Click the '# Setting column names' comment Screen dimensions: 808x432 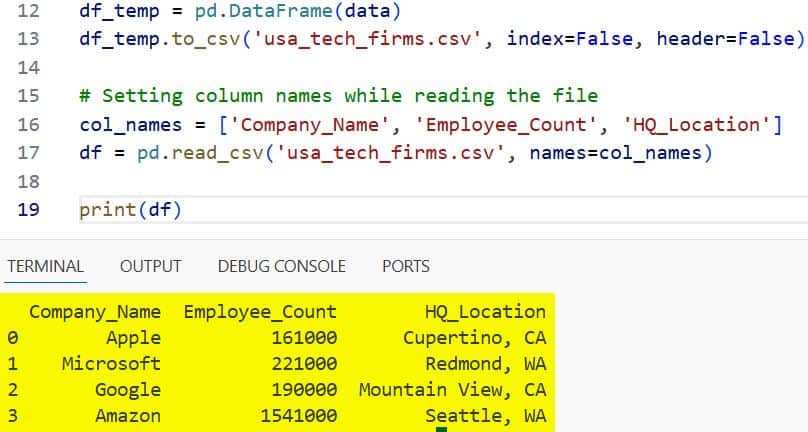pyautogui.click(x=339, y=95)
